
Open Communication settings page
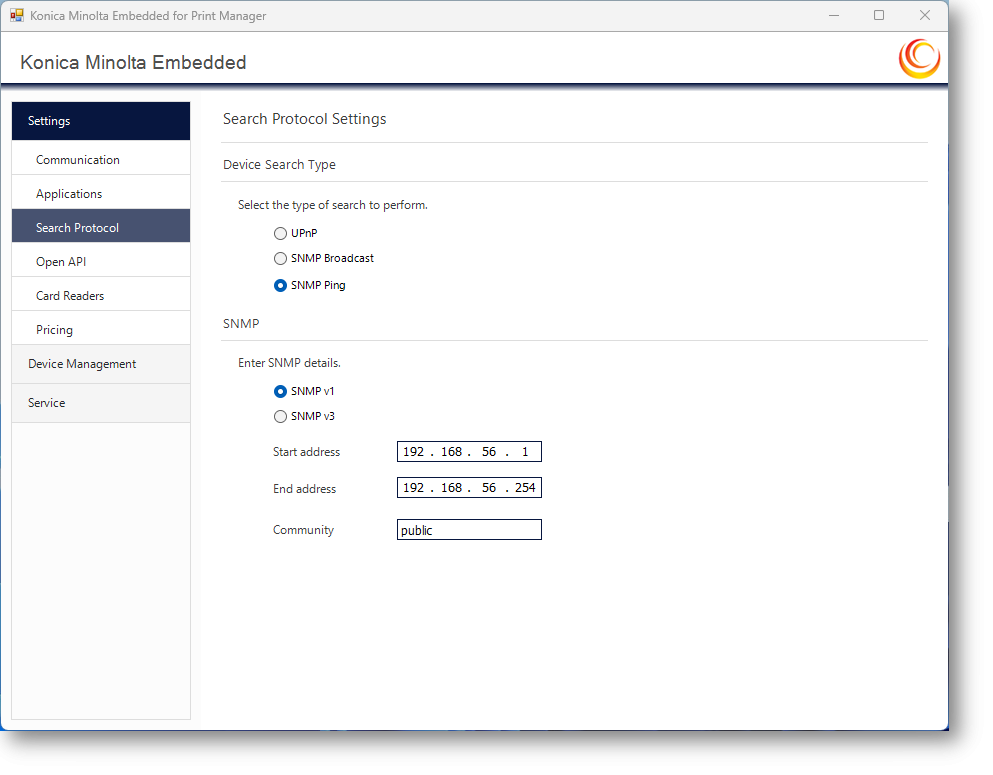coord(101,160)
